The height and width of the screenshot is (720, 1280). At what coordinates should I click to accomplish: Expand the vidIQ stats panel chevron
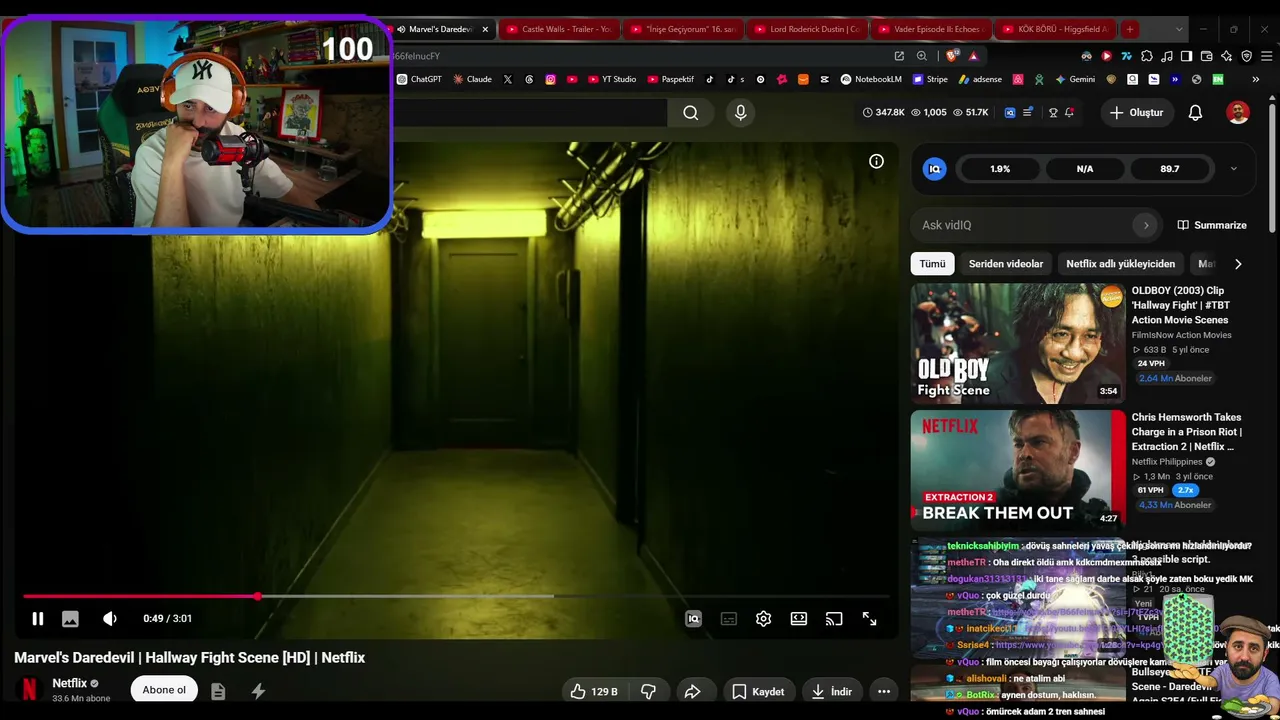coord(1233,169)
